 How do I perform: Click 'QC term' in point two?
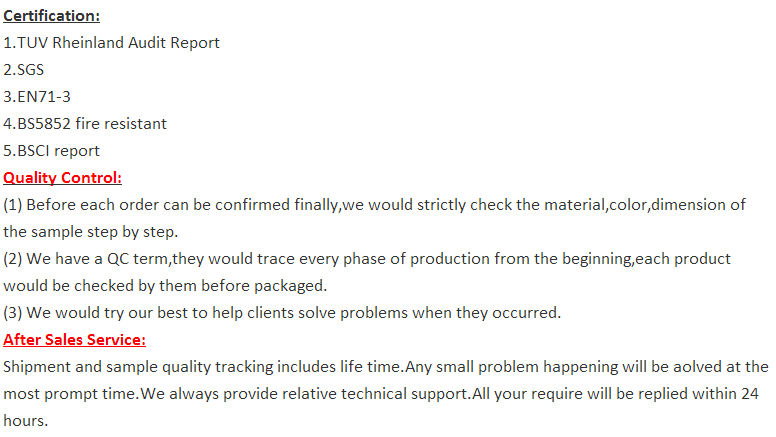(x=138, y=259)
